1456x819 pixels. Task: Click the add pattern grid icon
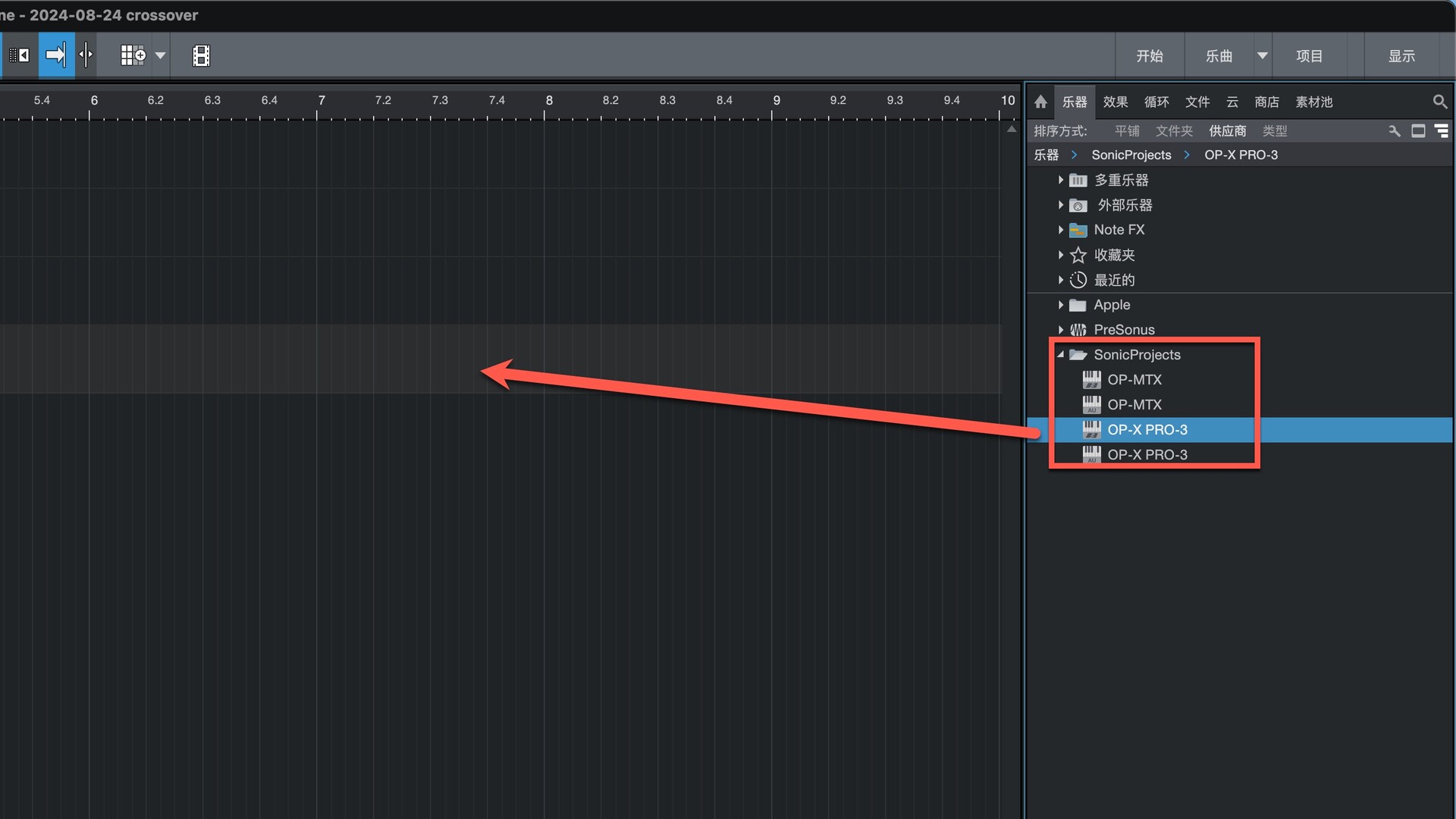click(x=133, y=55)
